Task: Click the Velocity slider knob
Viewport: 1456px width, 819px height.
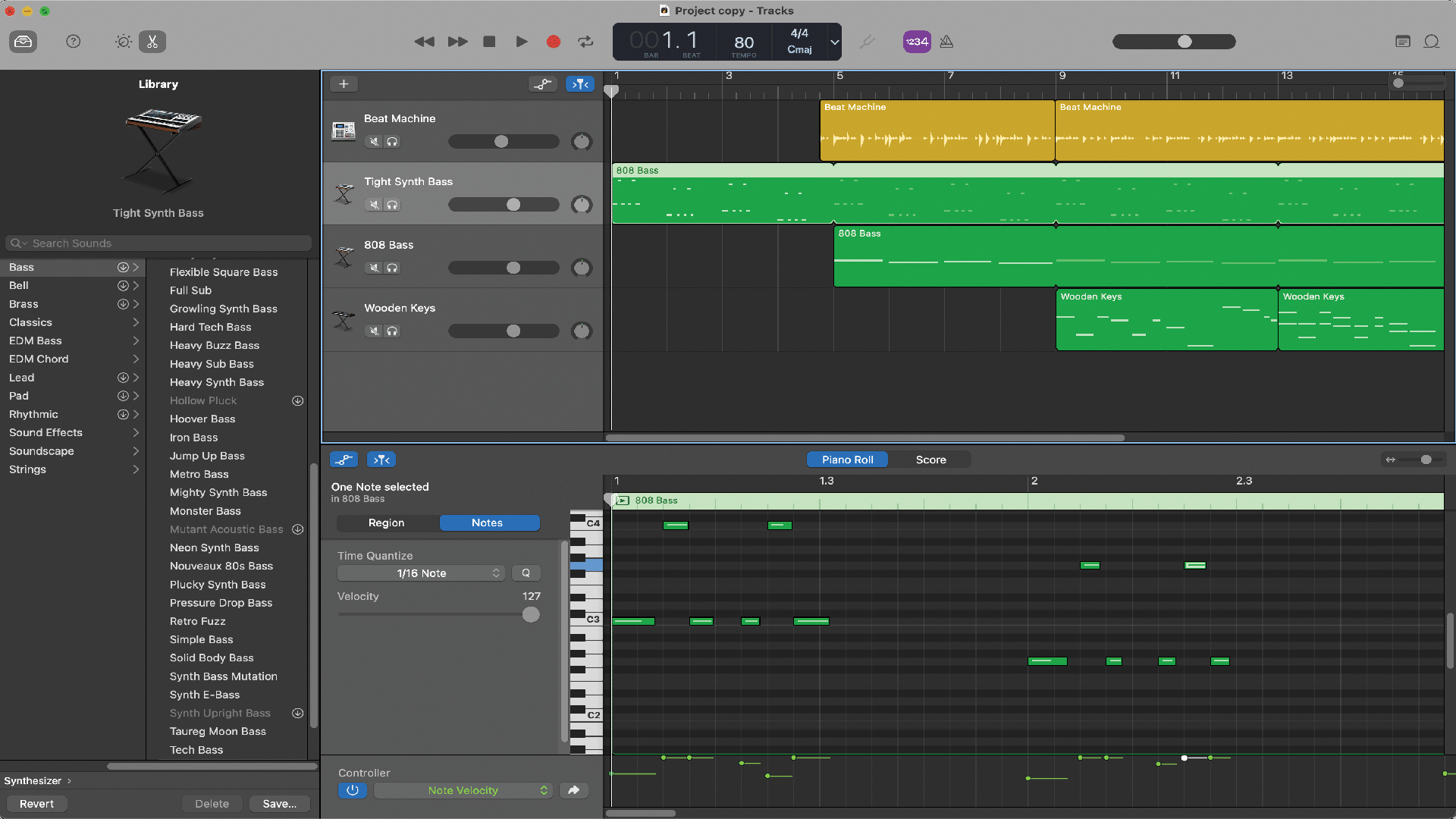Action: tap(531, 615)
